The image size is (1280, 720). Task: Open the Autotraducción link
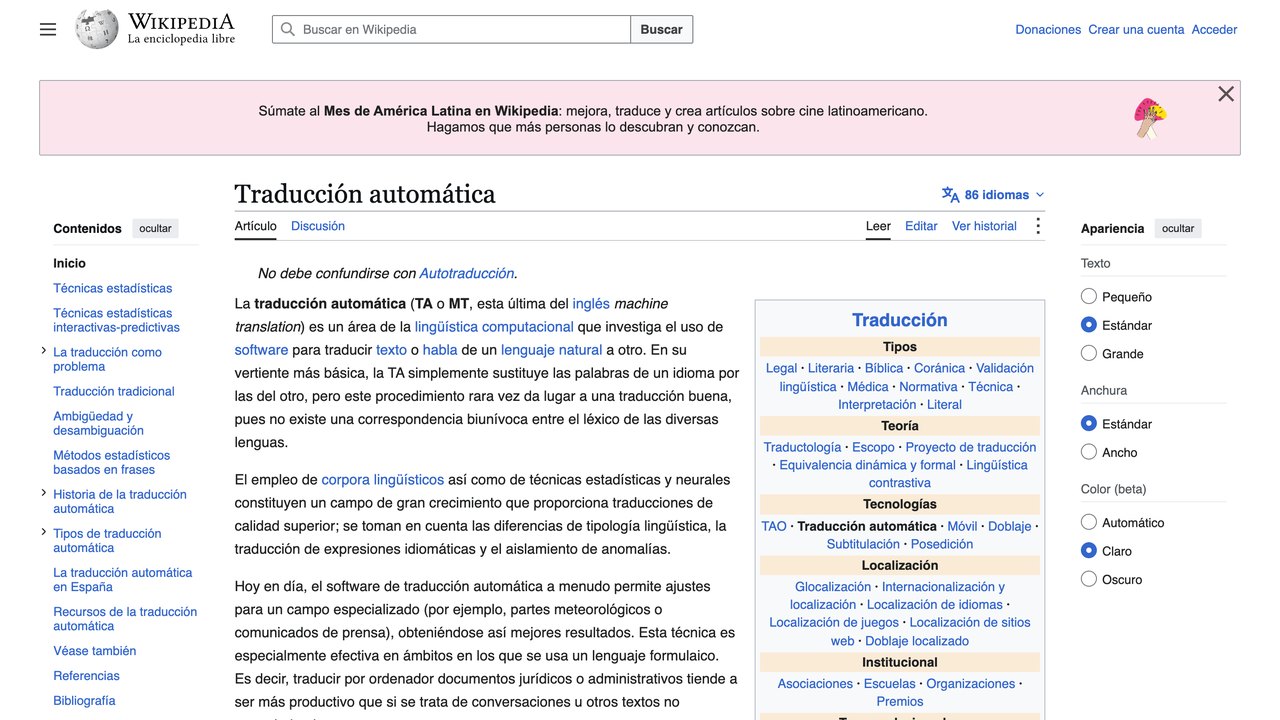click(466, 273)
